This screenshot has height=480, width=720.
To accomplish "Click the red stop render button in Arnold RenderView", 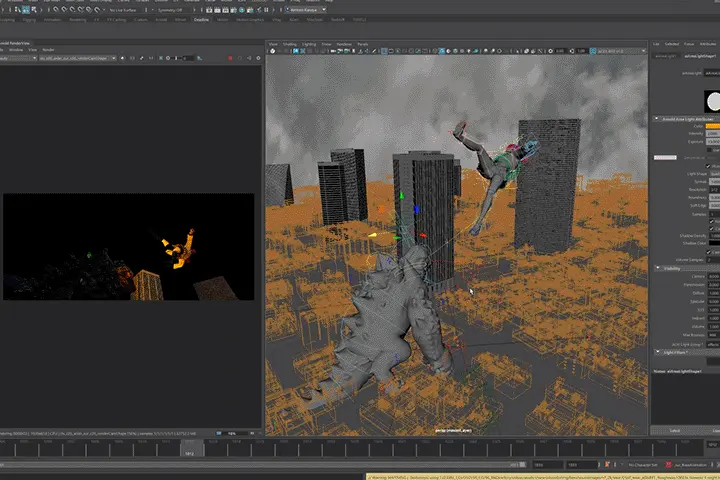I will pyautogui.click(x=230, y=58).
